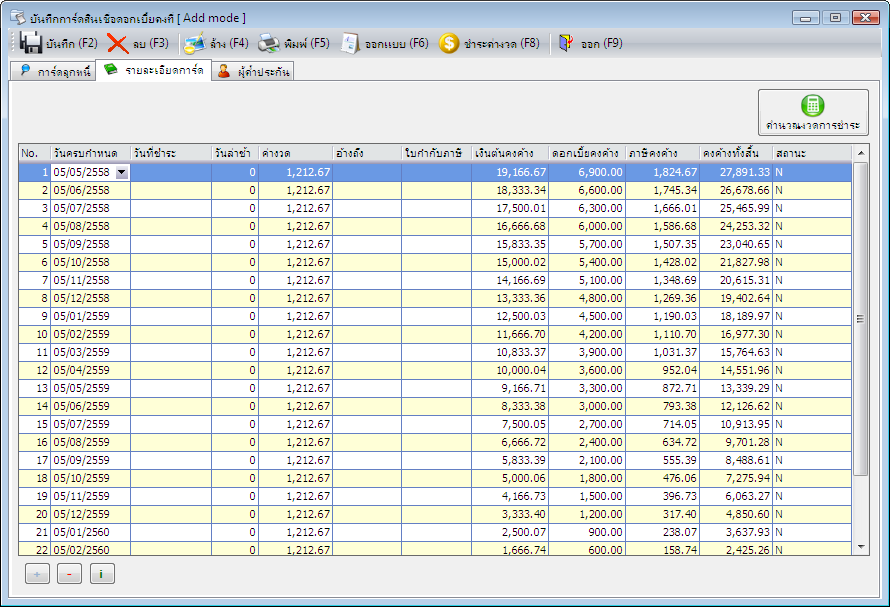This screenshot has height=607, width=890.
Task: Click the minus remove row button
Action: 69,574
